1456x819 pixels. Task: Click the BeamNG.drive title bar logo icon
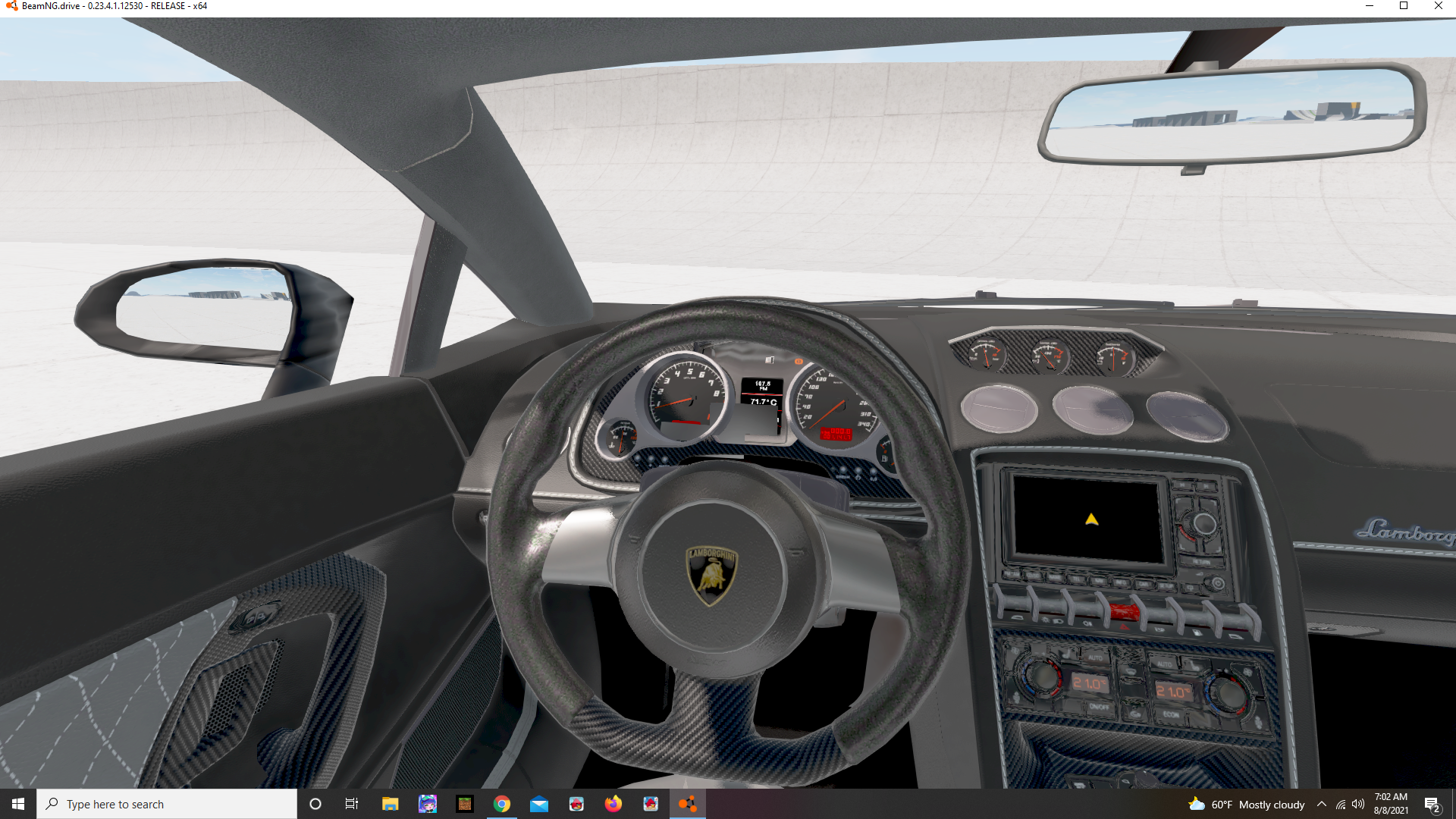[11, 6]
